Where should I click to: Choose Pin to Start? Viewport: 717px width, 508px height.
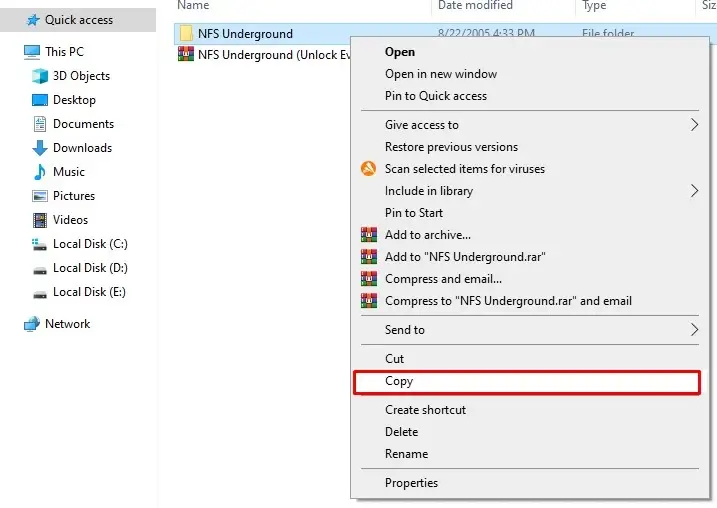(x=530, y=213)
